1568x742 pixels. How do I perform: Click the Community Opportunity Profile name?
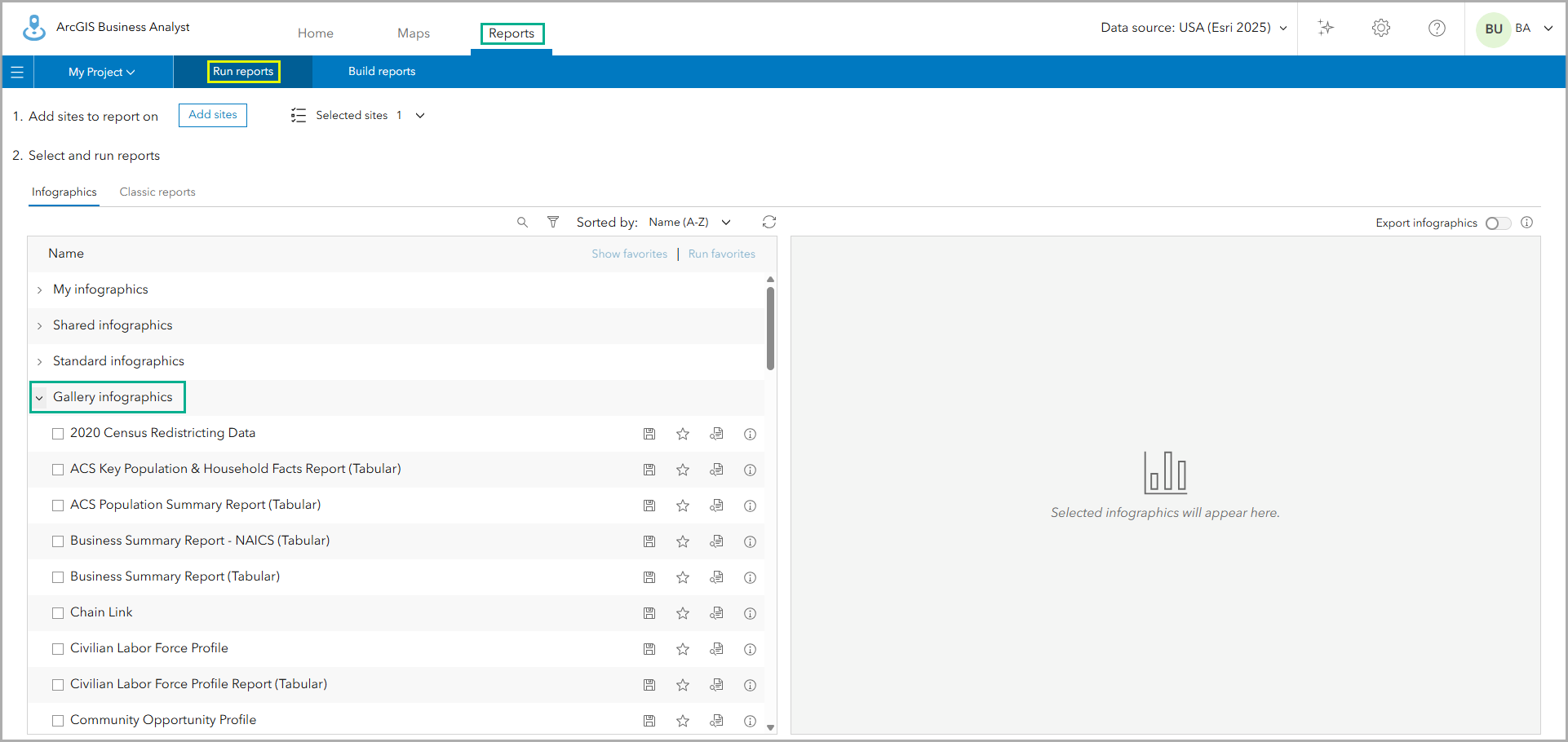[x=163, y=721]
